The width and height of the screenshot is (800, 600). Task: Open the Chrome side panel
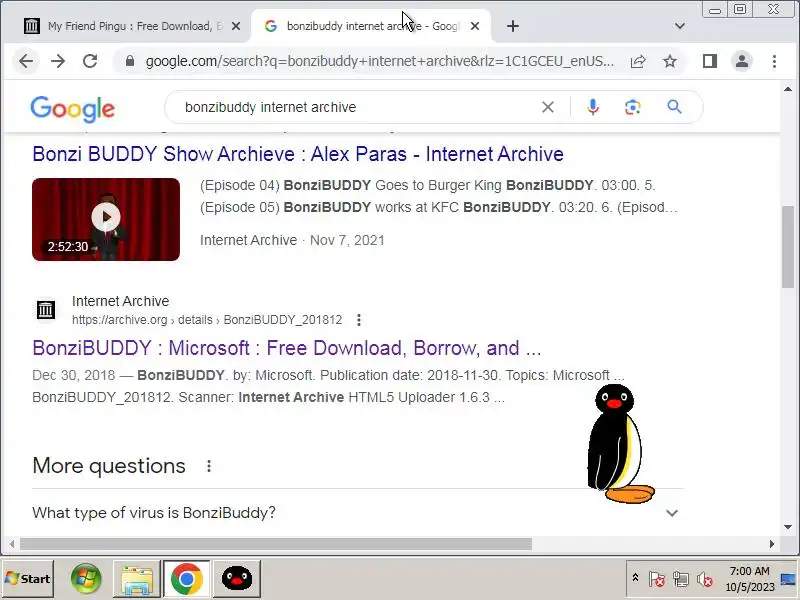click(710, 62)
